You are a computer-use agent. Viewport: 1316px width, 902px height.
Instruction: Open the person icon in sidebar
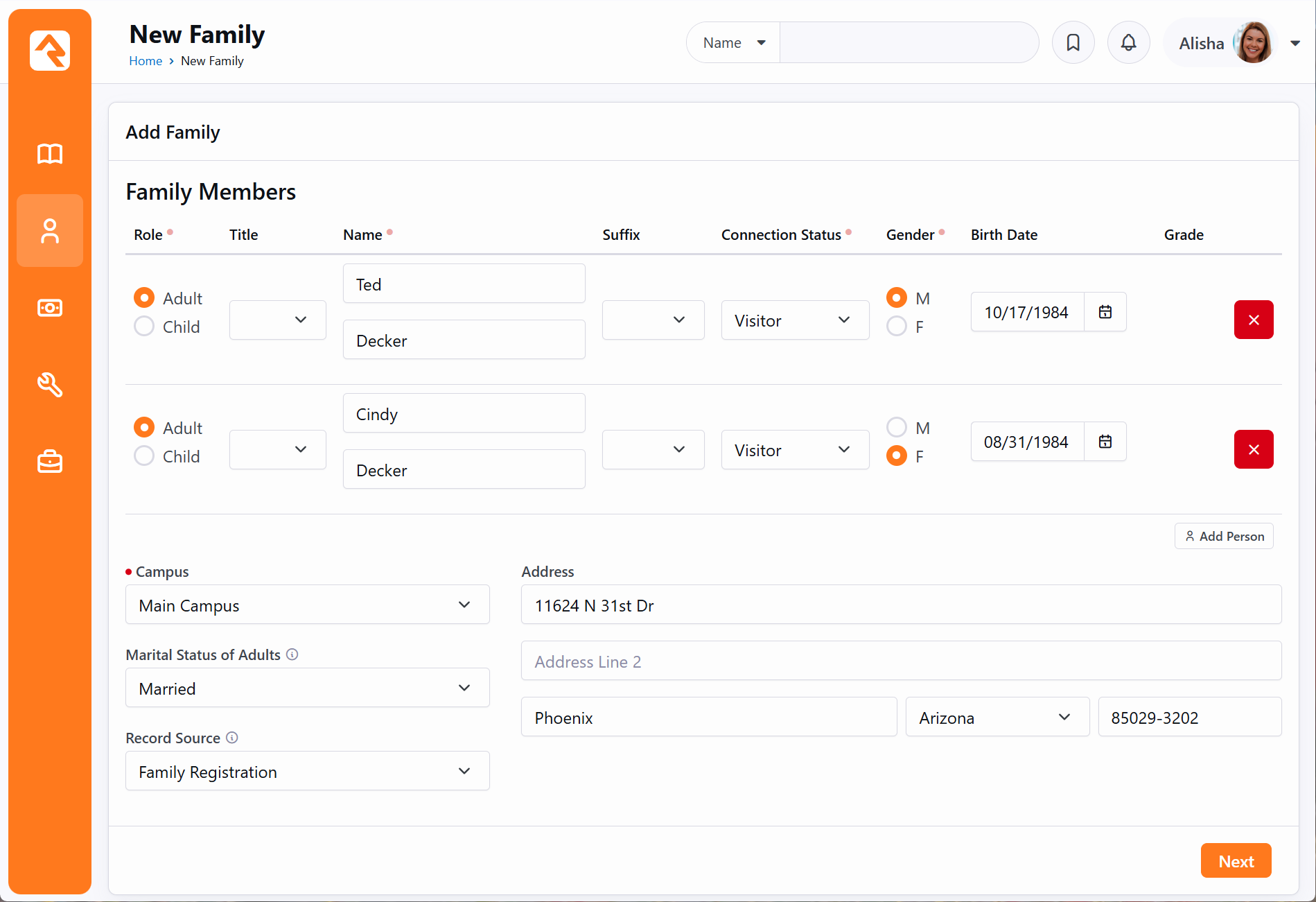pos(50,231)
